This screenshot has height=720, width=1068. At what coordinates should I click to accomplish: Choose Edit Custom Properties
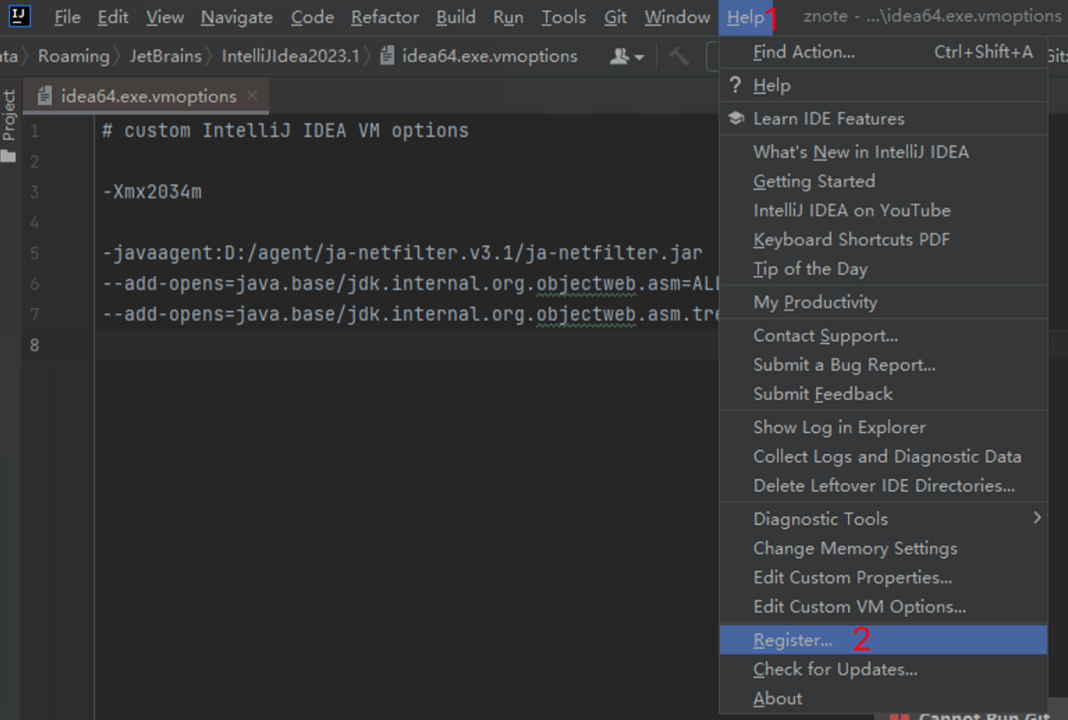pyautogui.click(x=883, y=578)
